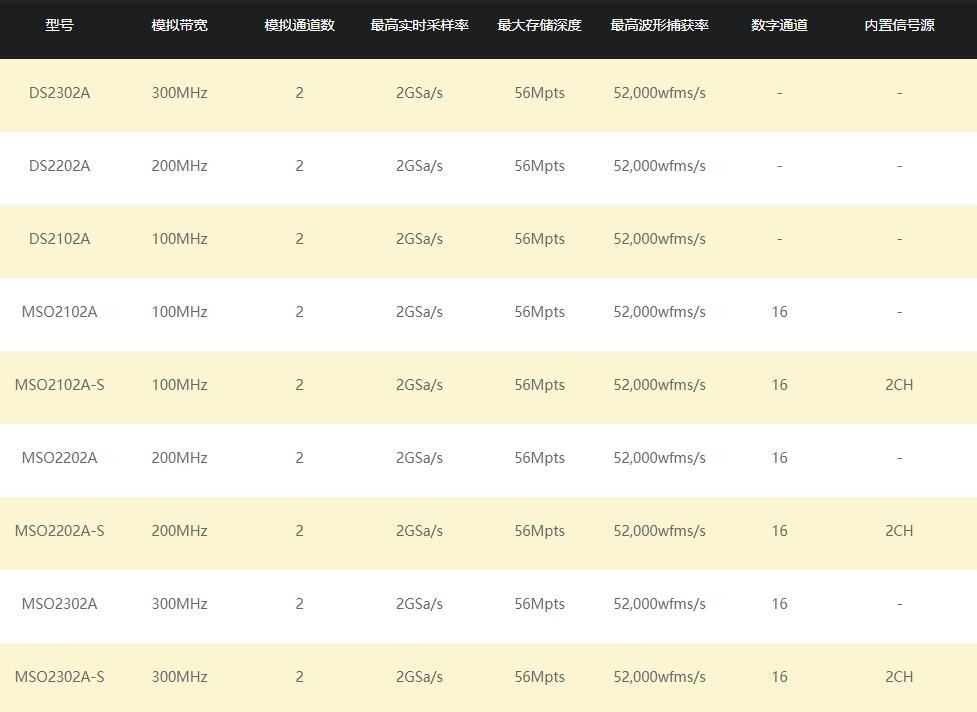Viewport: 977px width, 712px height.
Task: Select the MSO2302A model name
Action: pos(59,604)
